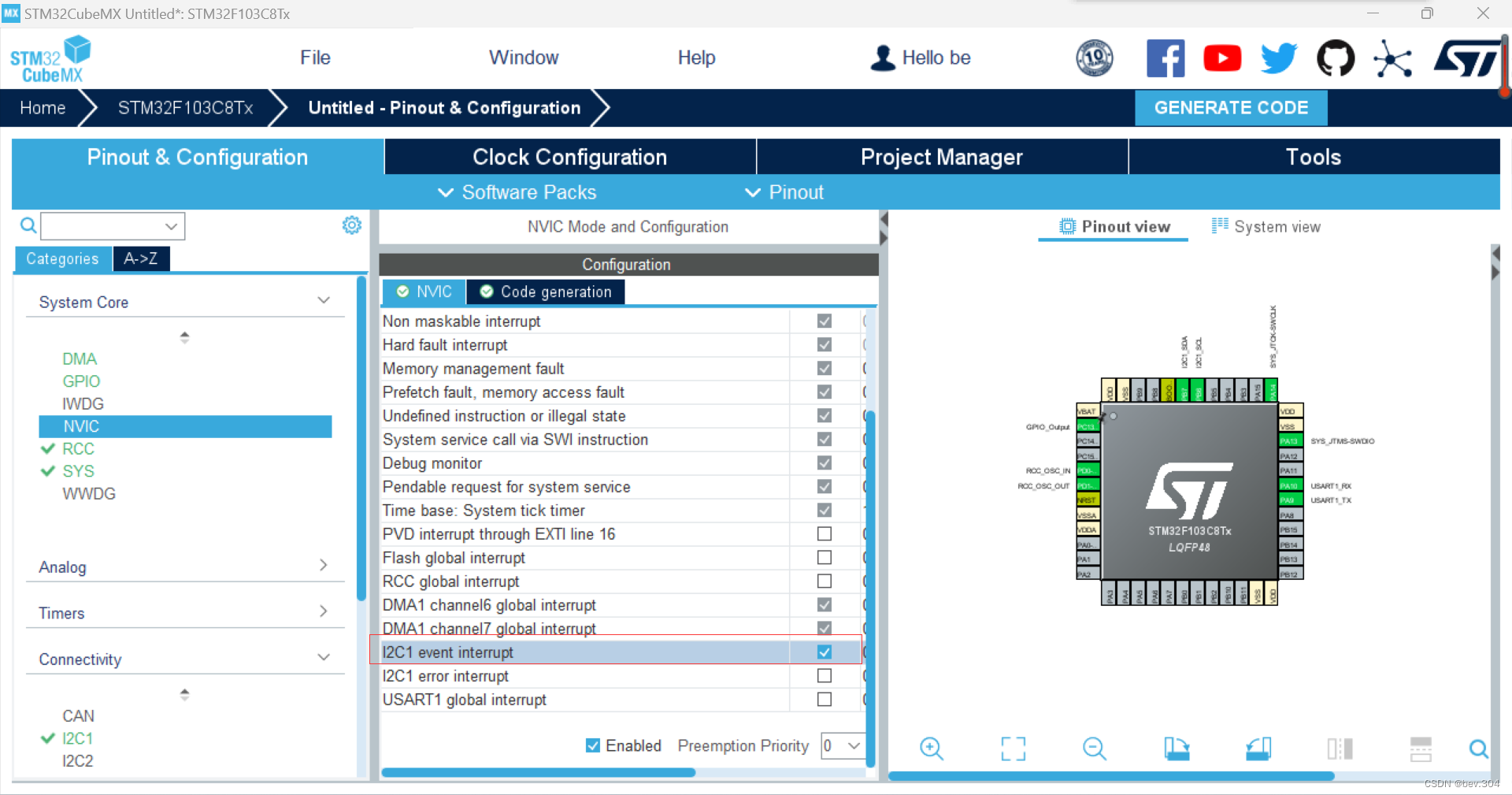Click the user account icon

point(883,58)
